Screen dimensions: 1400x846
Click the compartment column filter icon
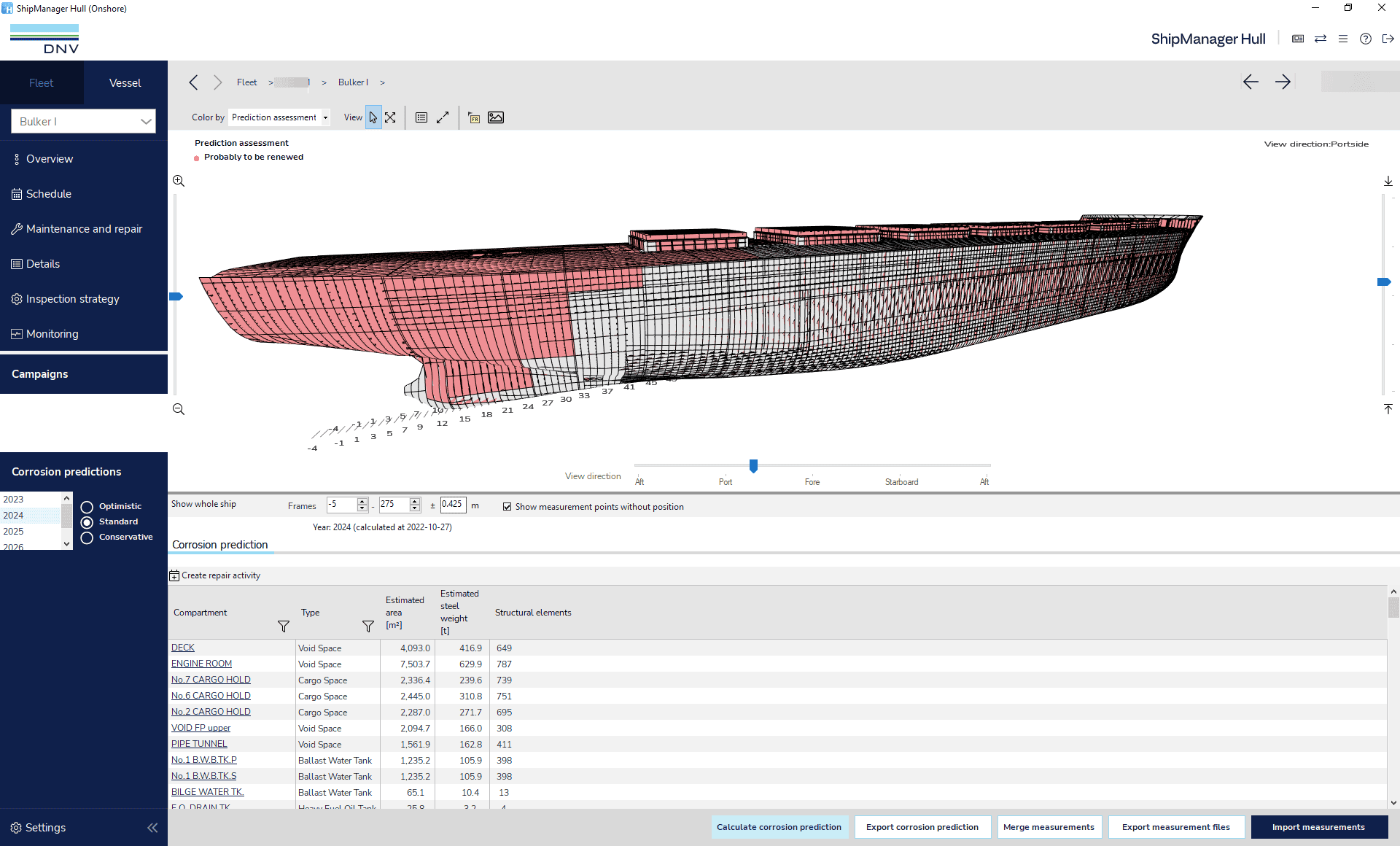pos(284,626)
